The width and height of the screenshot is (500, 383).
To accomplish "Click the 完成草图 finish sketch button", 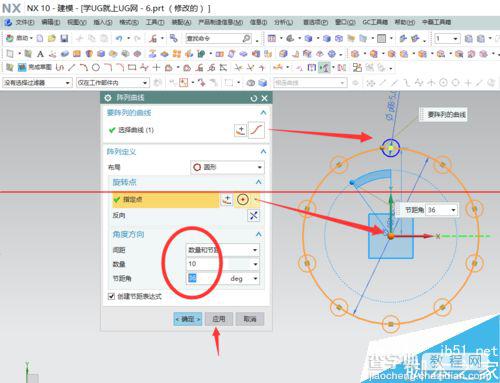I will [x=35, y=68].
